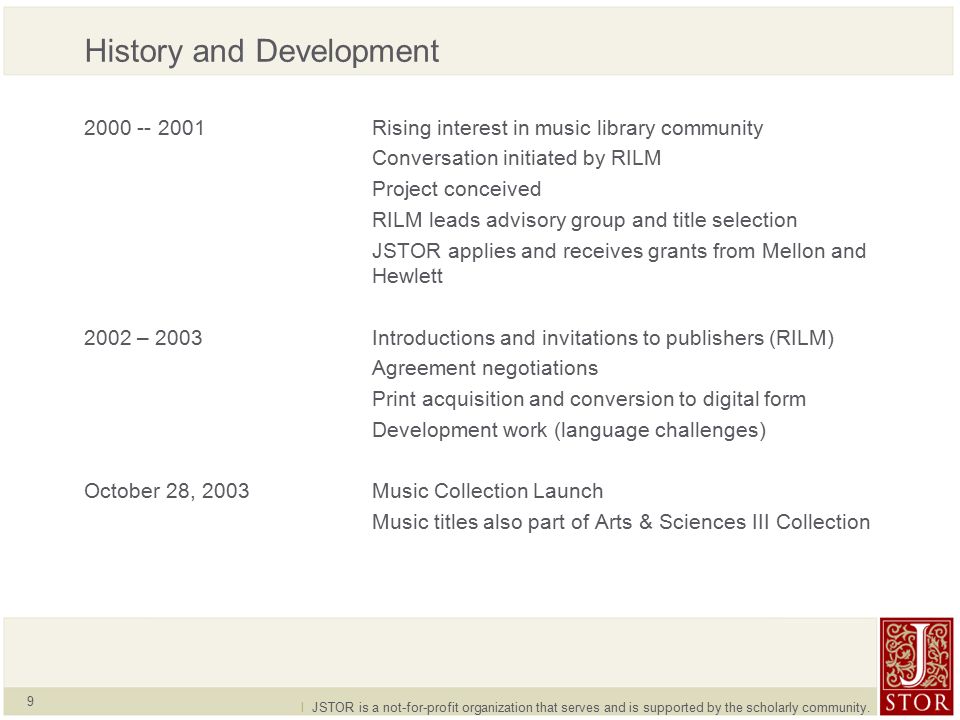Click the 'JSTOR applies and receives grants' line
Viewport: 960px width, 720px height.
[x=619, y=251]
